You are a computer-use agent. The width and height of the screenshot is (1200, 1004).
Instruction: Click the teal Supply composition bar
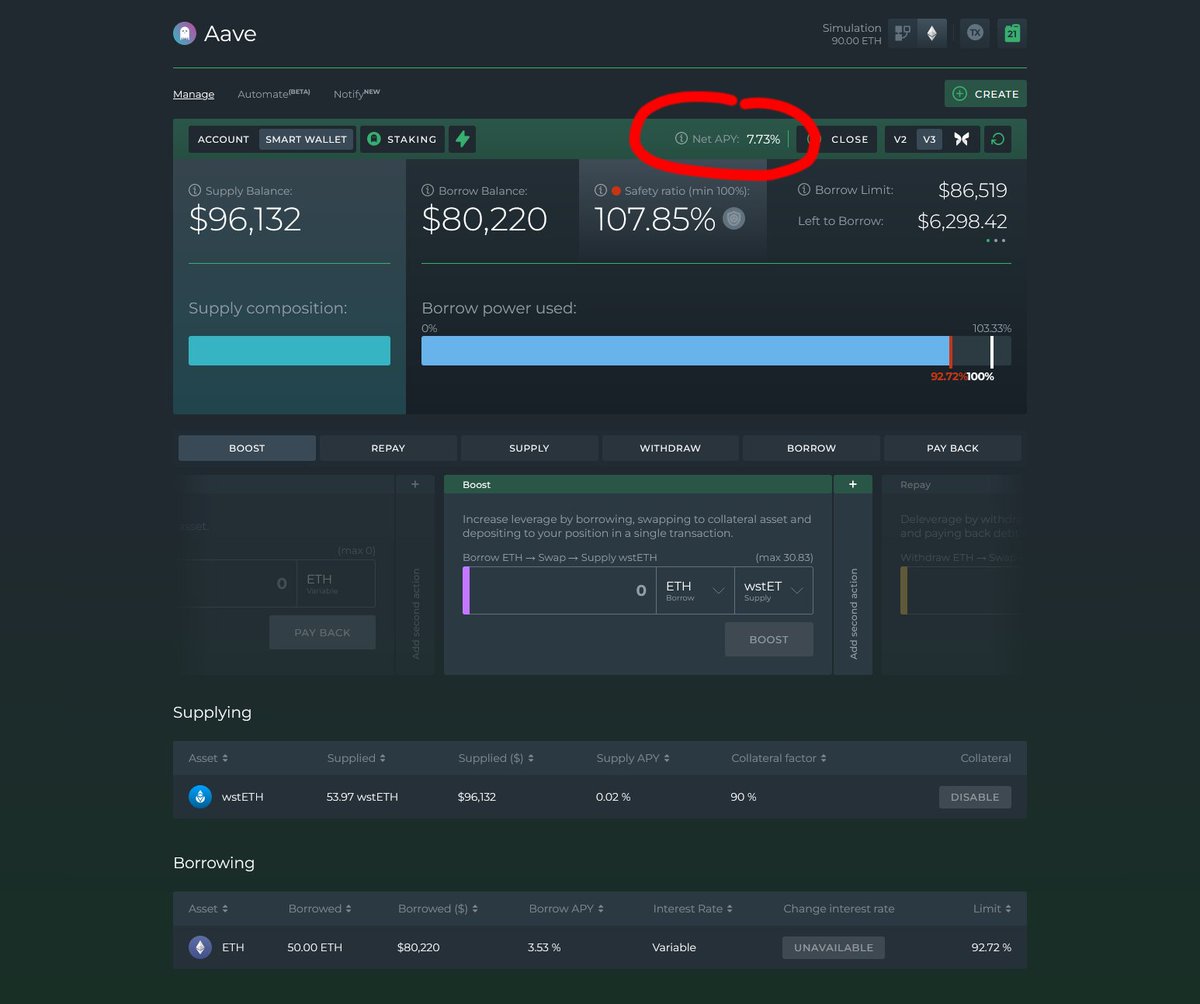pos(289,351)
